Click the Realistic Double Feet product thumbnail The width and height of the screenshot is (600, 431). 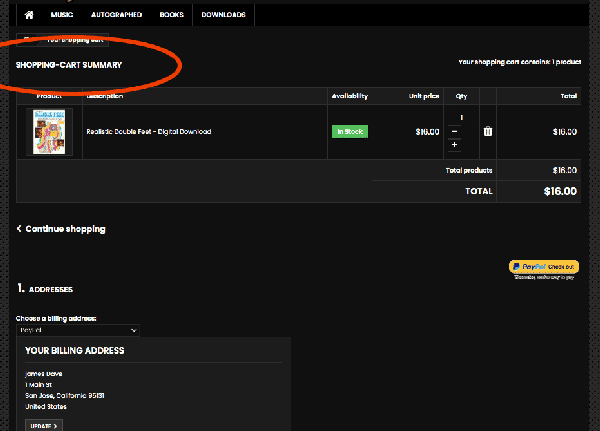click(49, 132)
